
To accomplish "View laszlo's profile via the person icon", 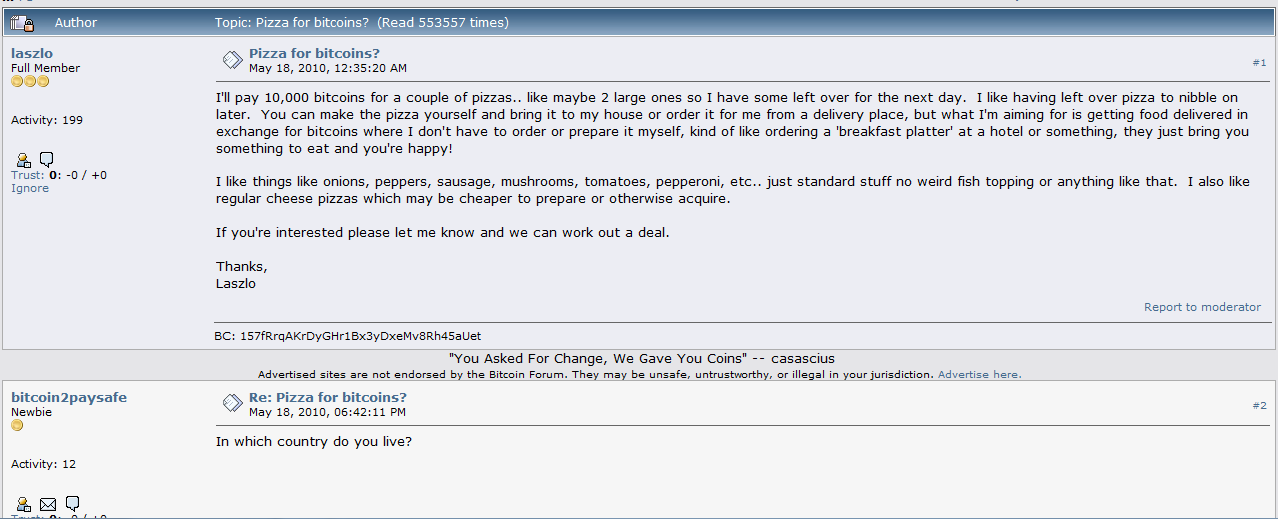I will tap(24, 159).
